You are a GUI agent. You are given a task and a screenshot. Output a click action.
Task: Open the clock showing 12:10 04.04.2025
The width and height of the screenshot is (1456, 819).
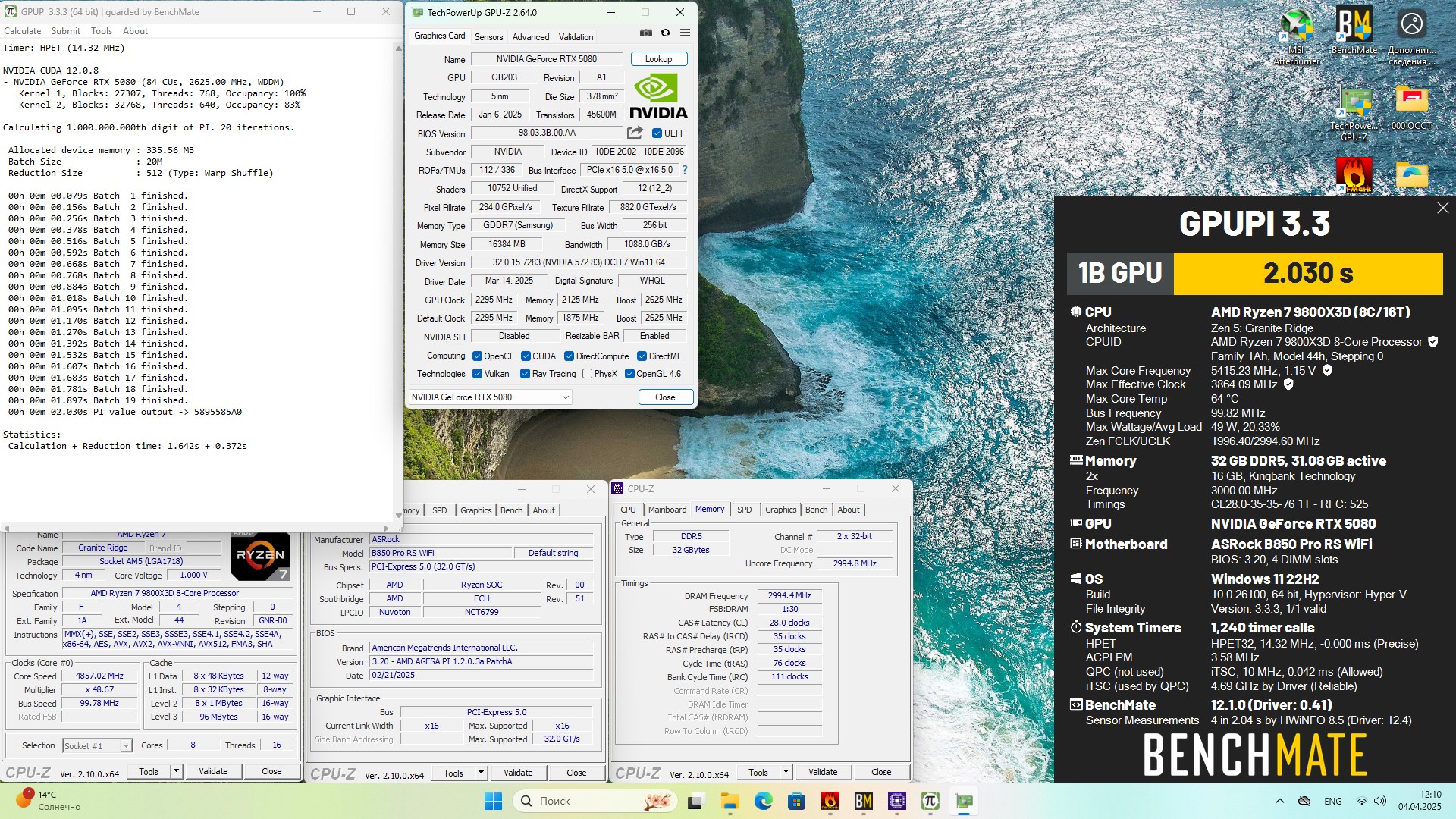click(1420, 801)
